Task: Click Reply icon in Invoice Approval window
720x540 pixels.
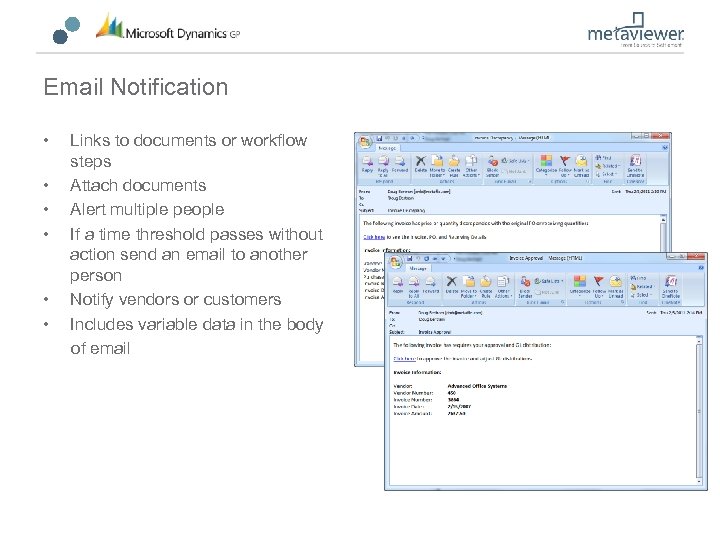Action: coord(398,286)
